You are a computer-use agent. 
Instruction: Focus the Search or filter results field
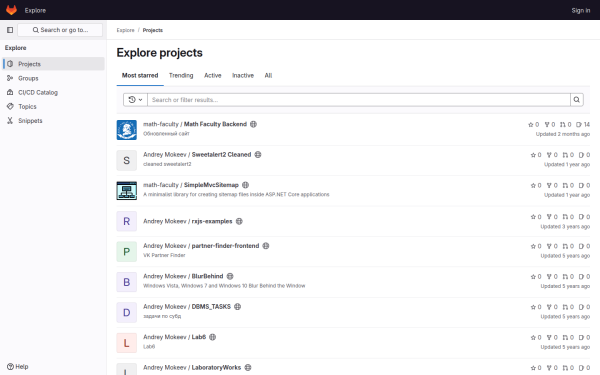[359, 100]
